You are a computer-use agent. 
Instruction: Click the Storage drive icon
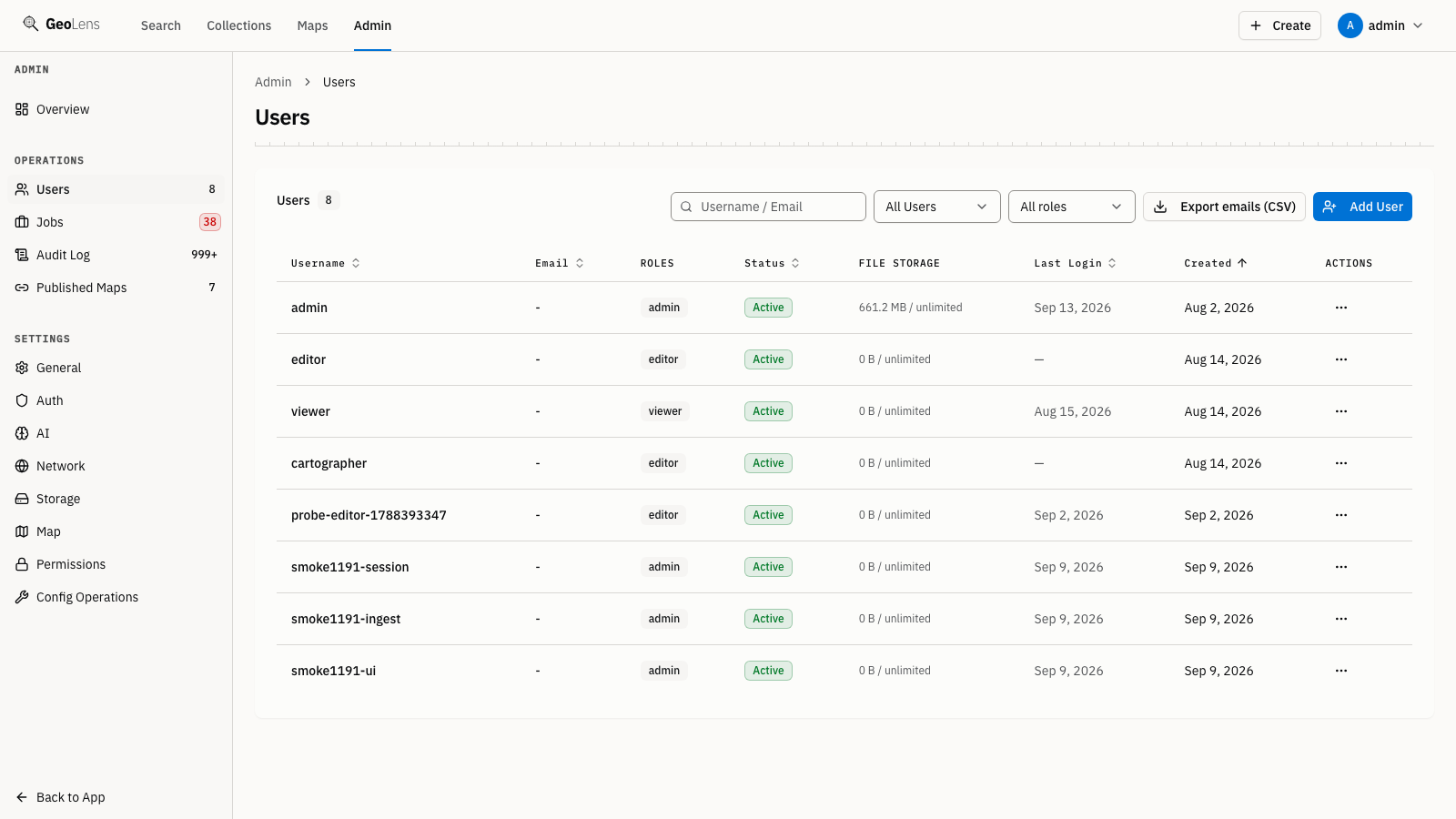[x=22, y=499]
